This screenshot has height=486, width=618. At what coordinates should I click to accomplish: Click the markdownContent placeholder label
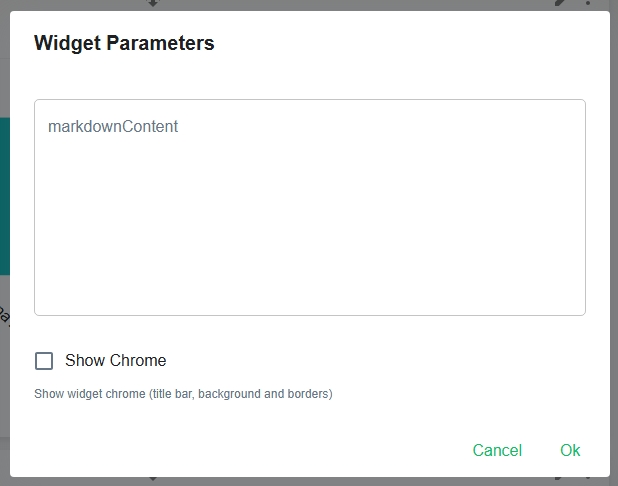[113, 127]
